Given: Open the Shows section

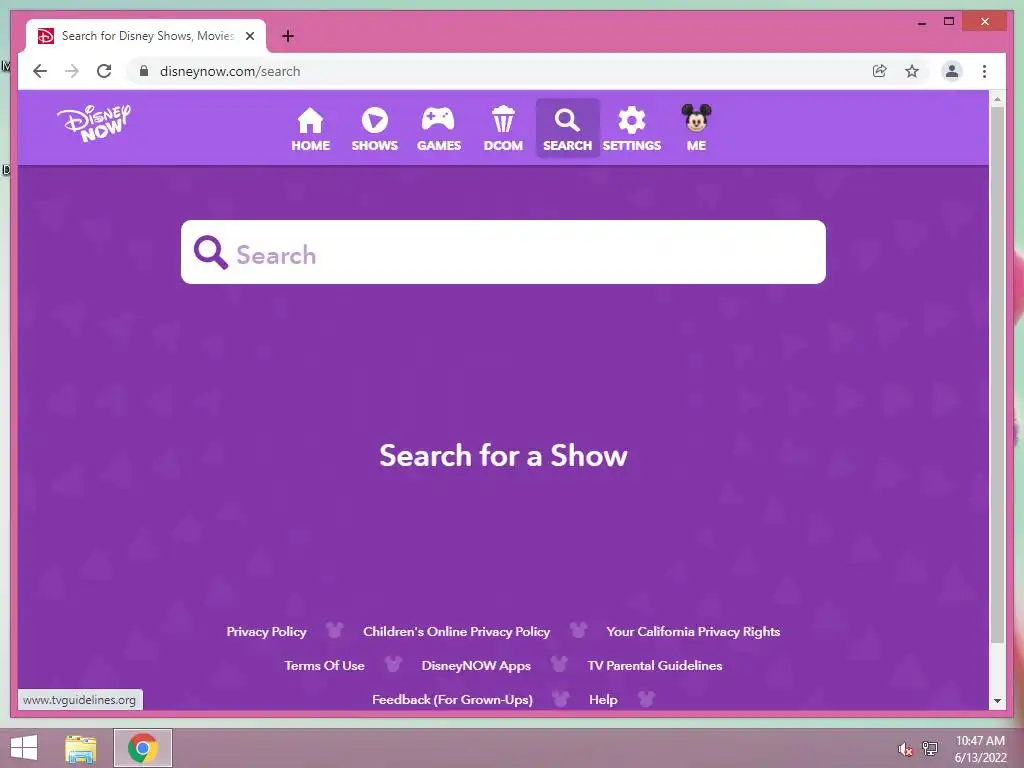Looking at the screenshot, I should [x=374, y=129].
